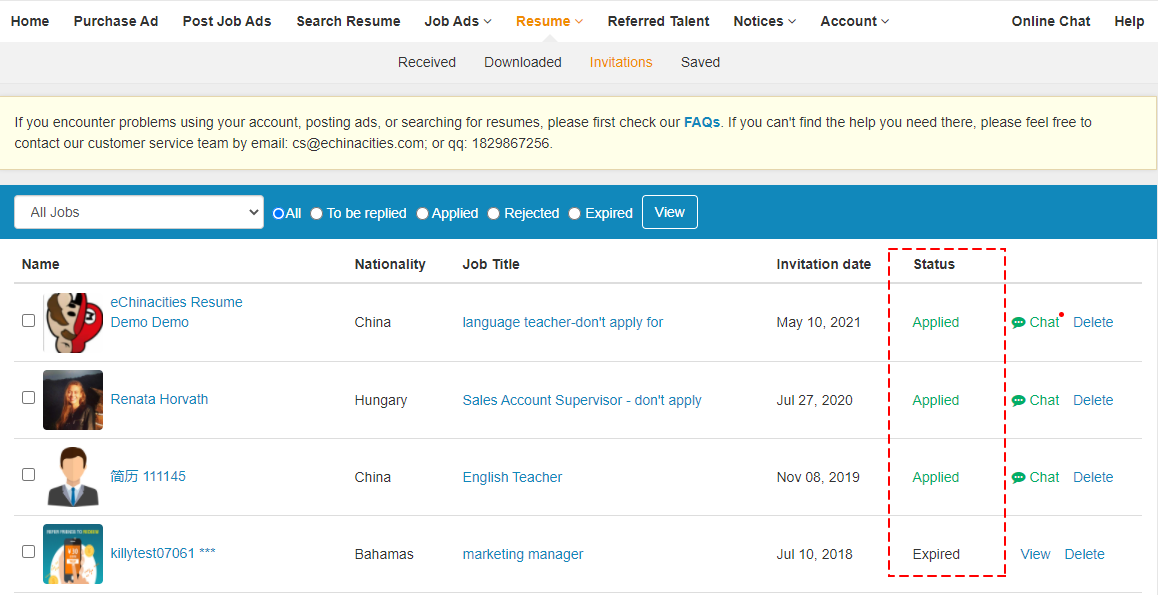
Task: Expand the Job Ads menu
Action: [458, 21]
